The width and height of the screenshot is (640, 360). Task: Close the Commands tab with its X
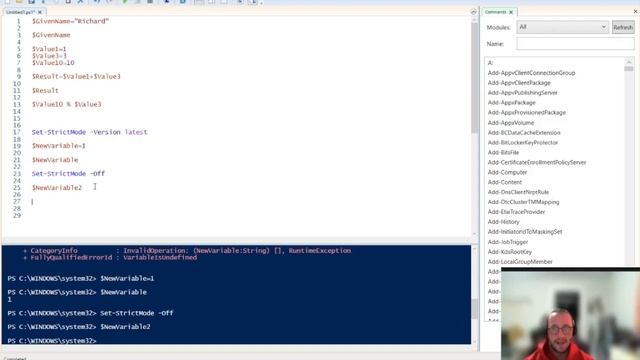click(511, 12)
